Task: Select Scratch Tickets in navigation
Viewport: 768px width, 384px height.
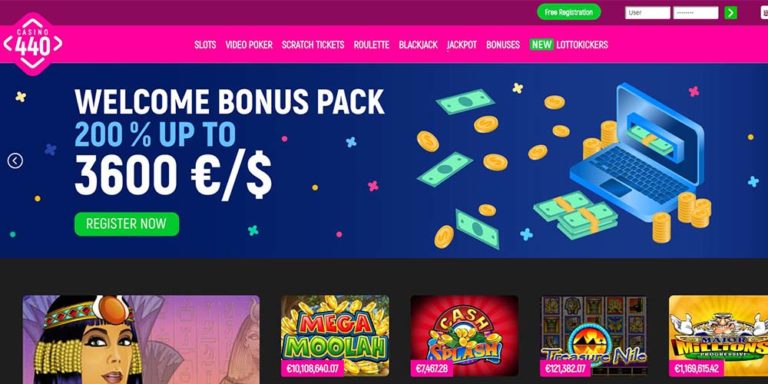Action: (x=312, y=45)
